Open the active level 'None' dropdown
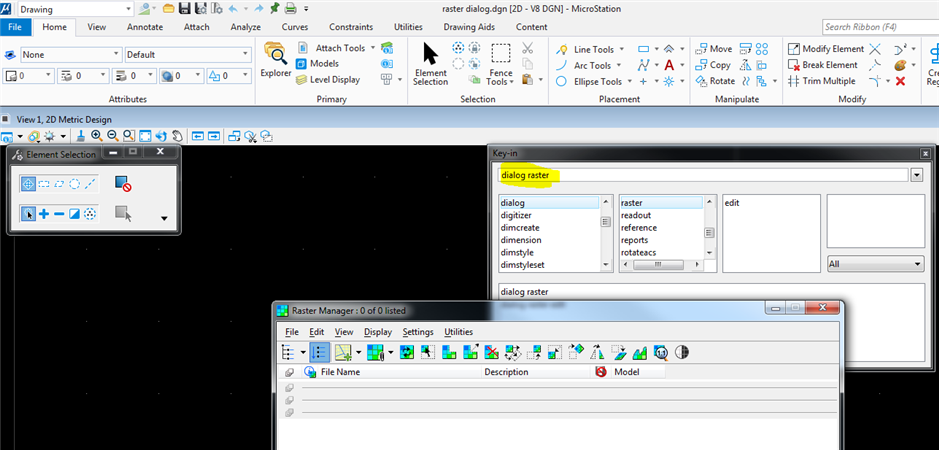 tap(116, 55)
